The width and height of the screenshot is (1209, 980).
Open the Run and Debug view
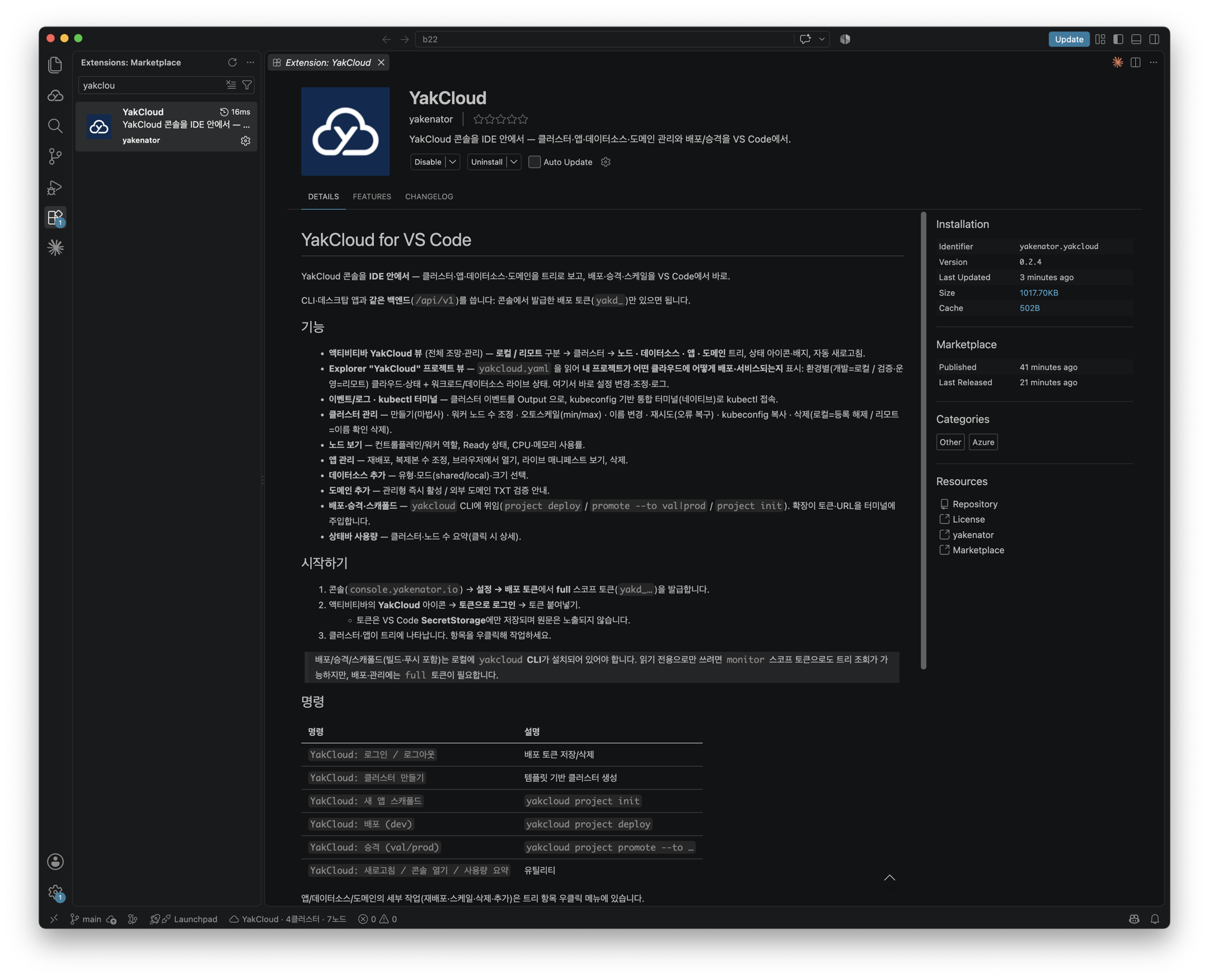click(x=55, y=187)
